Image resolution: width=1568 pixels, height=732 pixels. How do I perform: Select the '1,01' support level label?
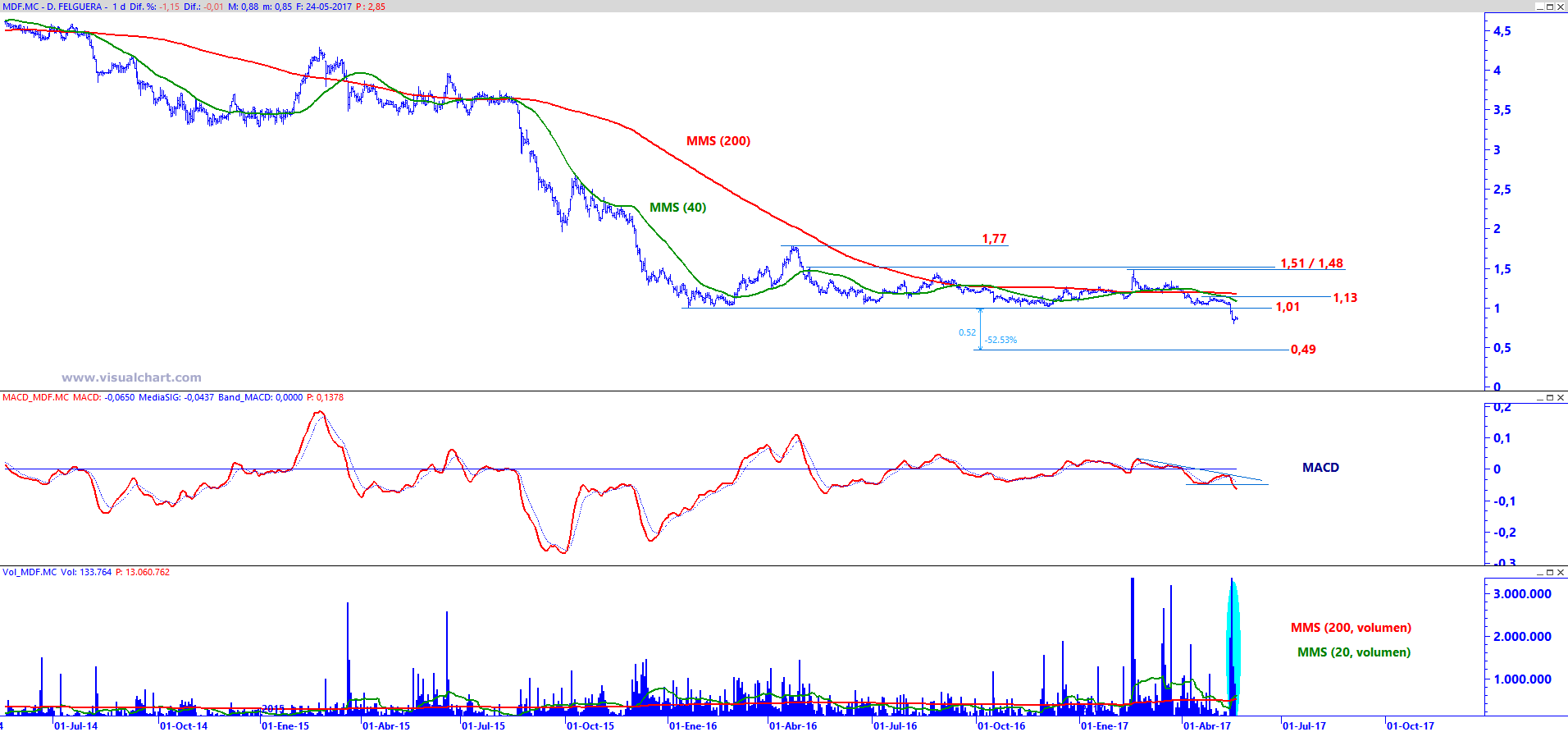(1288, 307)
